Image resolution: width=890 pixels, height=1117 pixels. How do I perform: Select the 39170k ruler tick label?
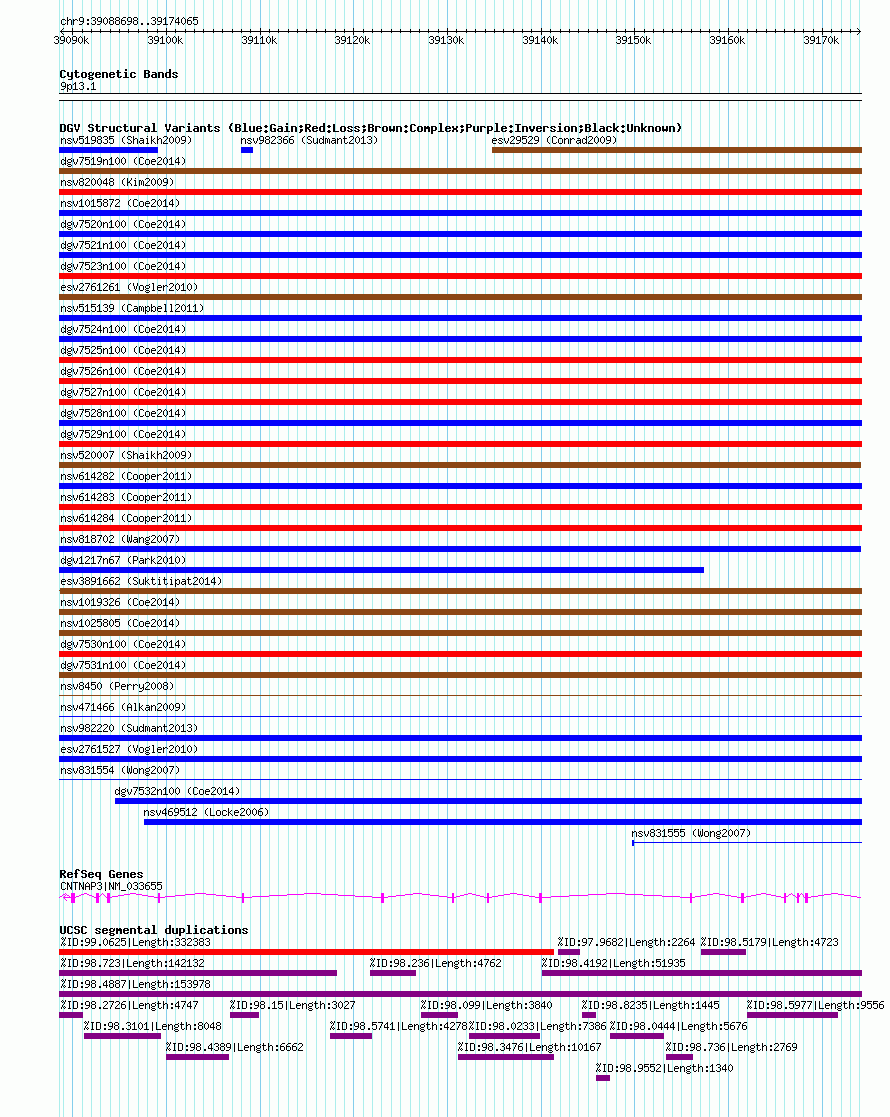[x=821, y=41]
